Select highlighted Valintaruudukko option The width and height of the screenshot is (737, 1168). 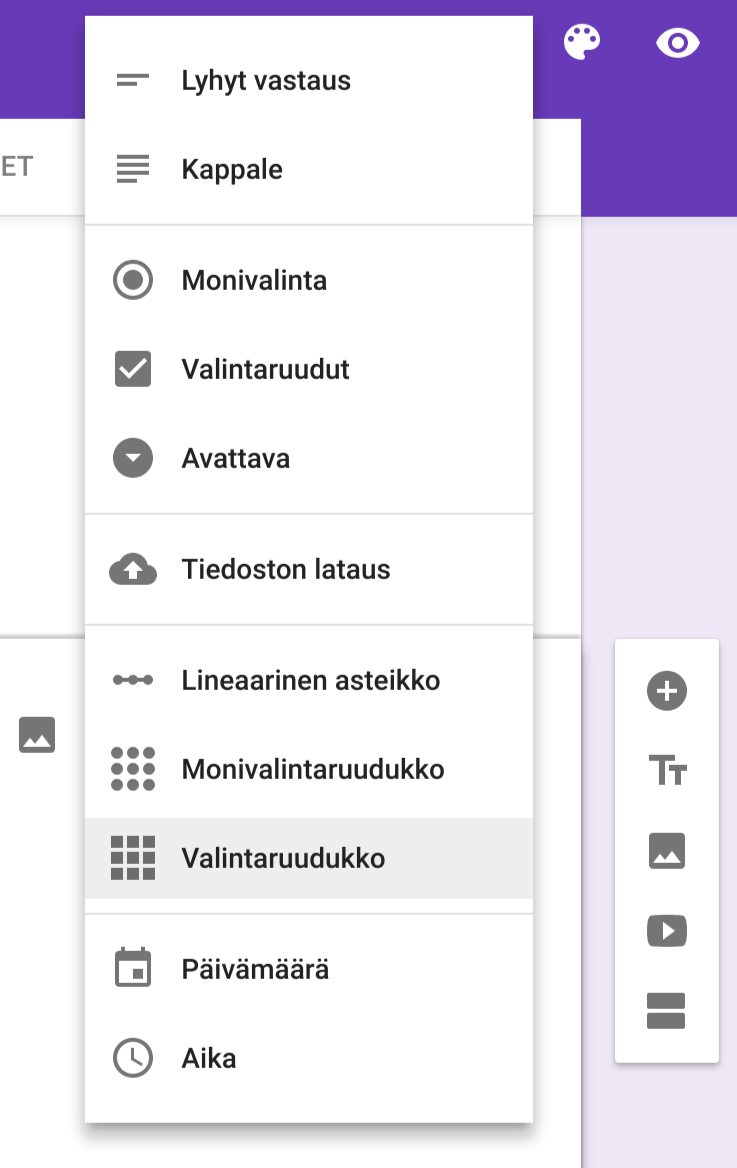[309, 858]
